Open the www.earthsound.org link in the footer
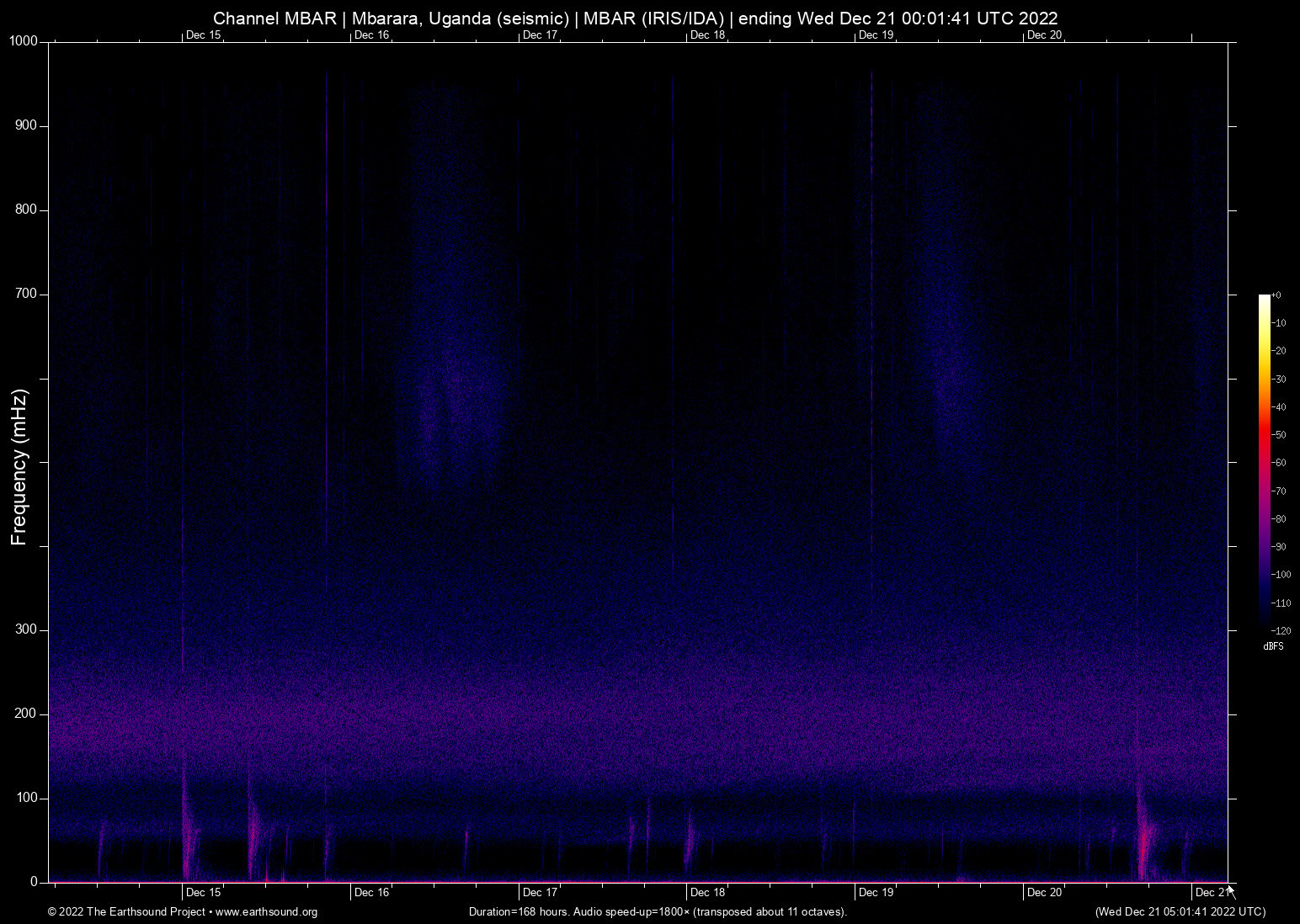The image size is (1300, 924). [x=266, y=912]
